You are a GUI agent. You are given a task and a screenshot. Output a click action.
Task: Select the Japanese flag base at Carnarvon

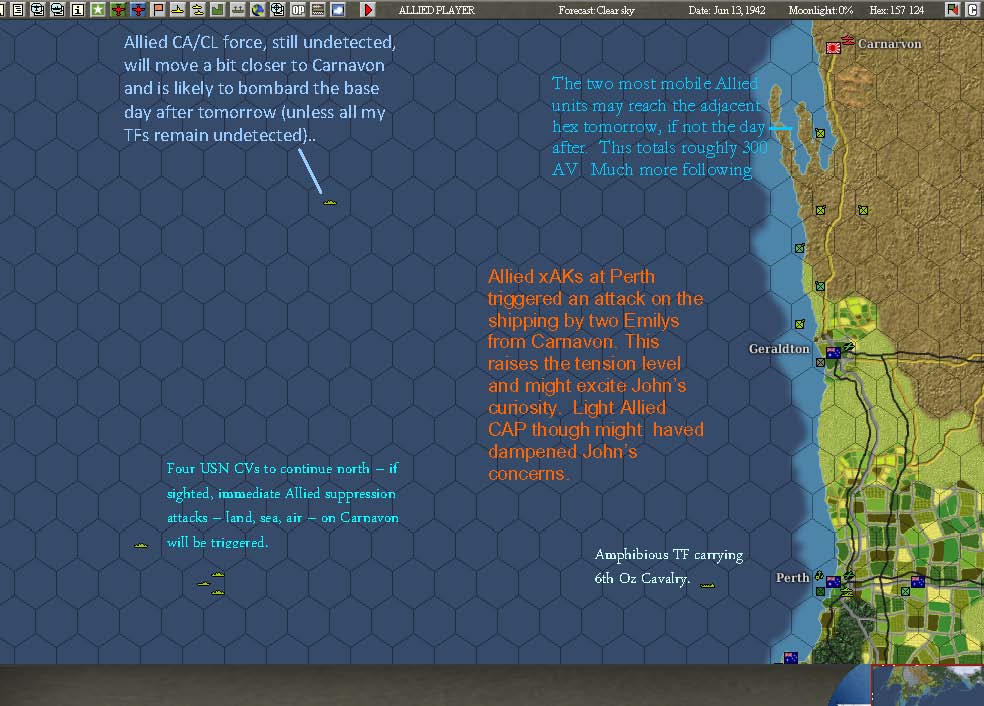click(x=833, y=48)
